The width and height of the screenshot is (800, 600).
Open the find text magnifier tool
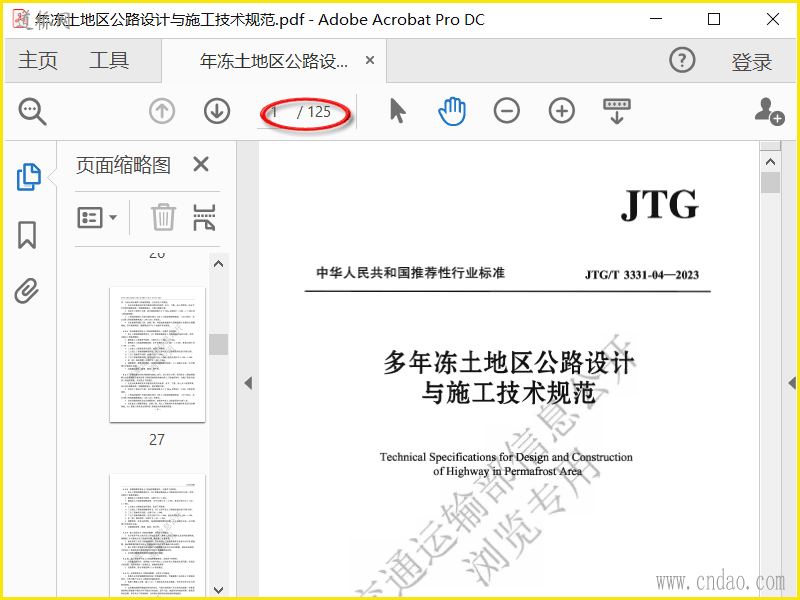pyautogui.click(x=33, y=111)
